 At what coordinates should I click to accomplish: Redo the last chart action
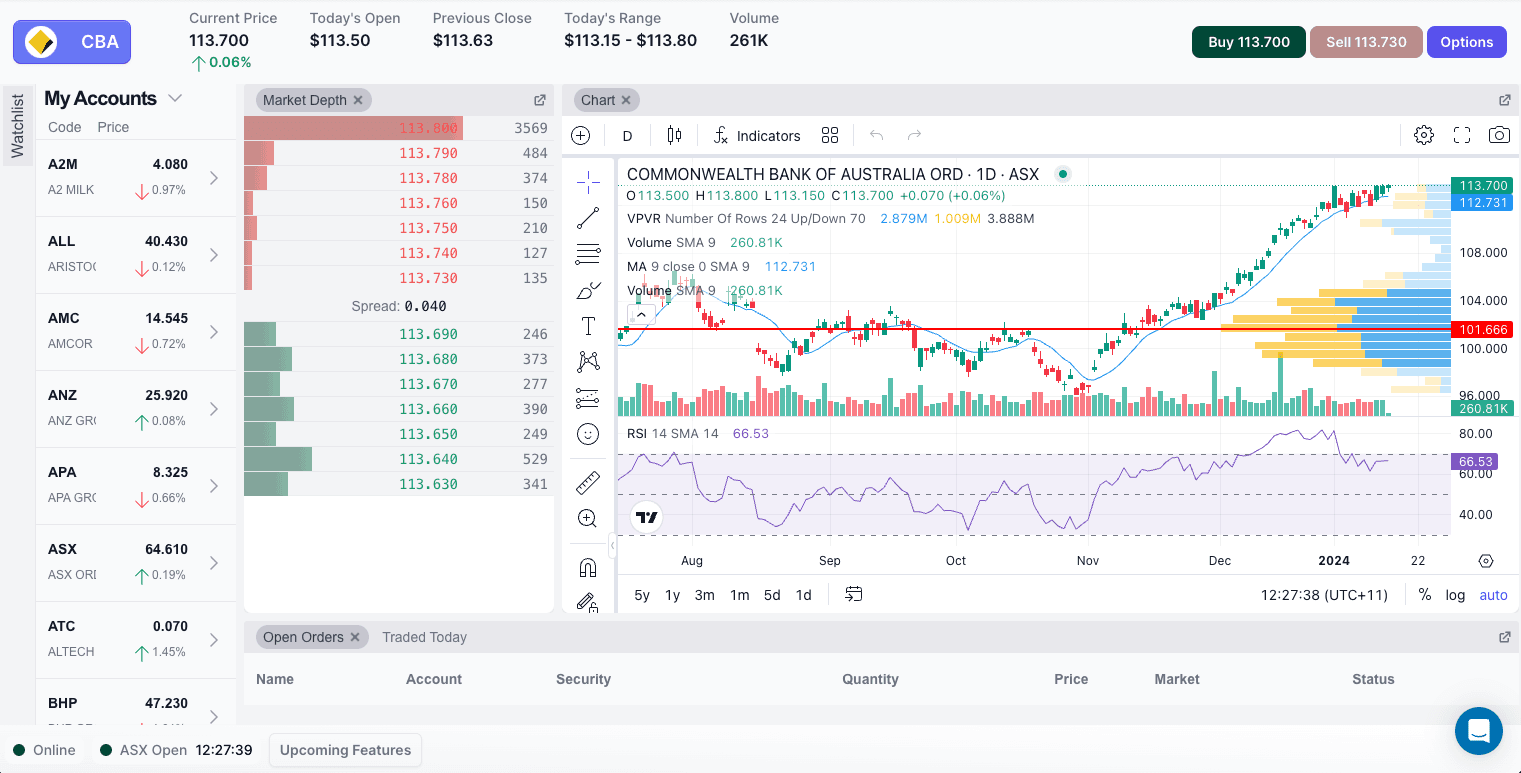pos(914,136)
